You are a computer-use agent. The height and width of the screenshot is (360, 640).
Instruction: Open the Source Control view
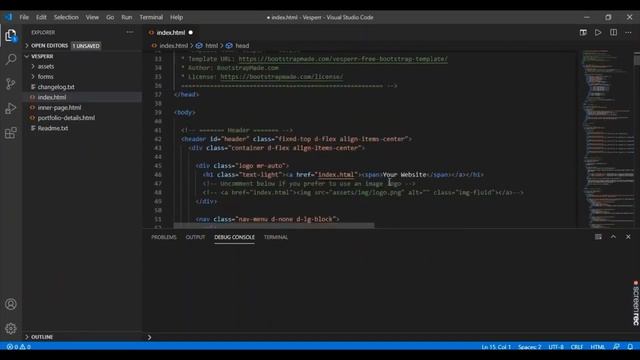(x=11, y=84)
